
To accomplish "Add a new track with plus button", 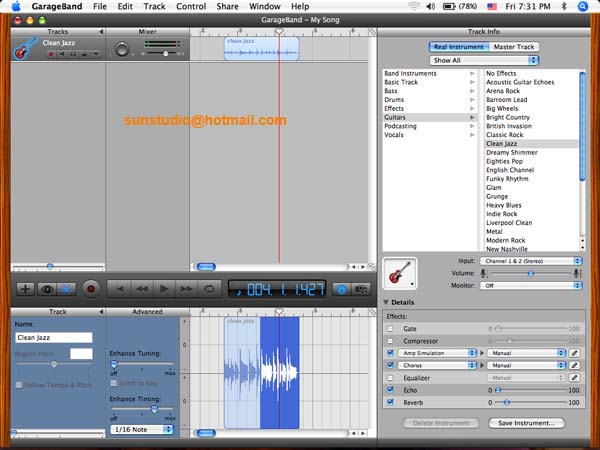I will point(25,289).
